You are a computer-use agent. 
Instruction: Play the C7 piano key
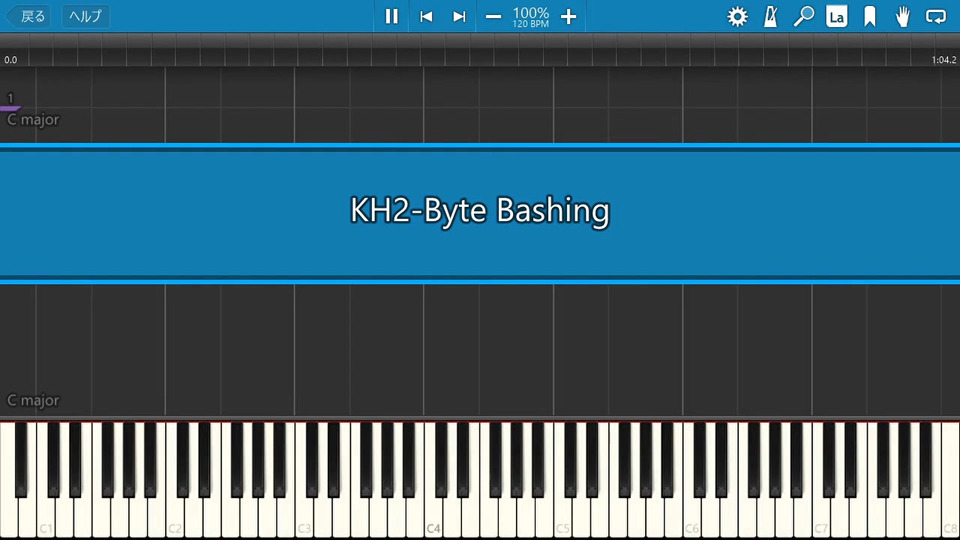[x=821, y=517]
